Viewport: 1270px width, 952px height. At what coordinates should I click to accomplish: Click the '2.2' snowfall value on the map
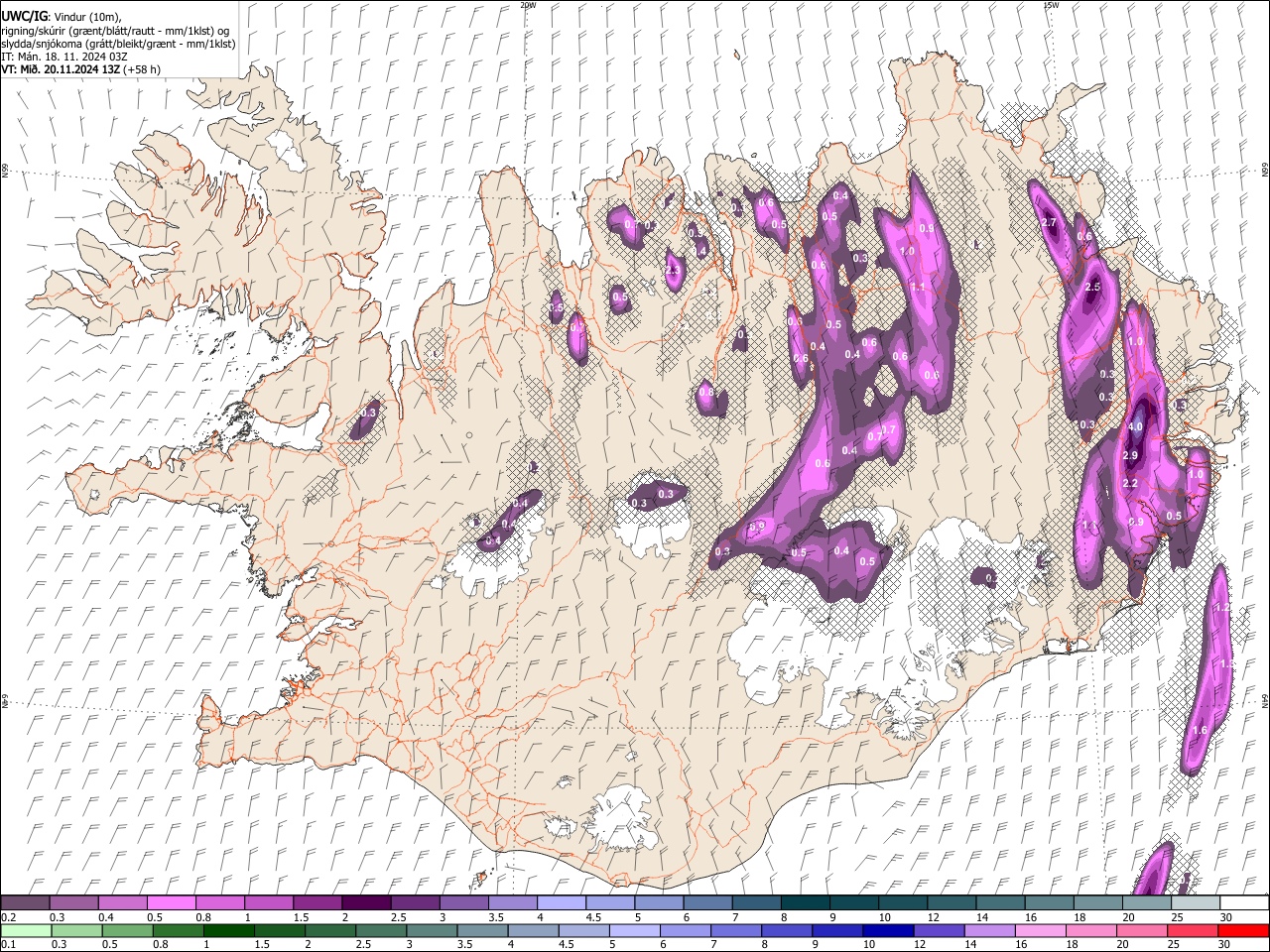(1130, 483)
